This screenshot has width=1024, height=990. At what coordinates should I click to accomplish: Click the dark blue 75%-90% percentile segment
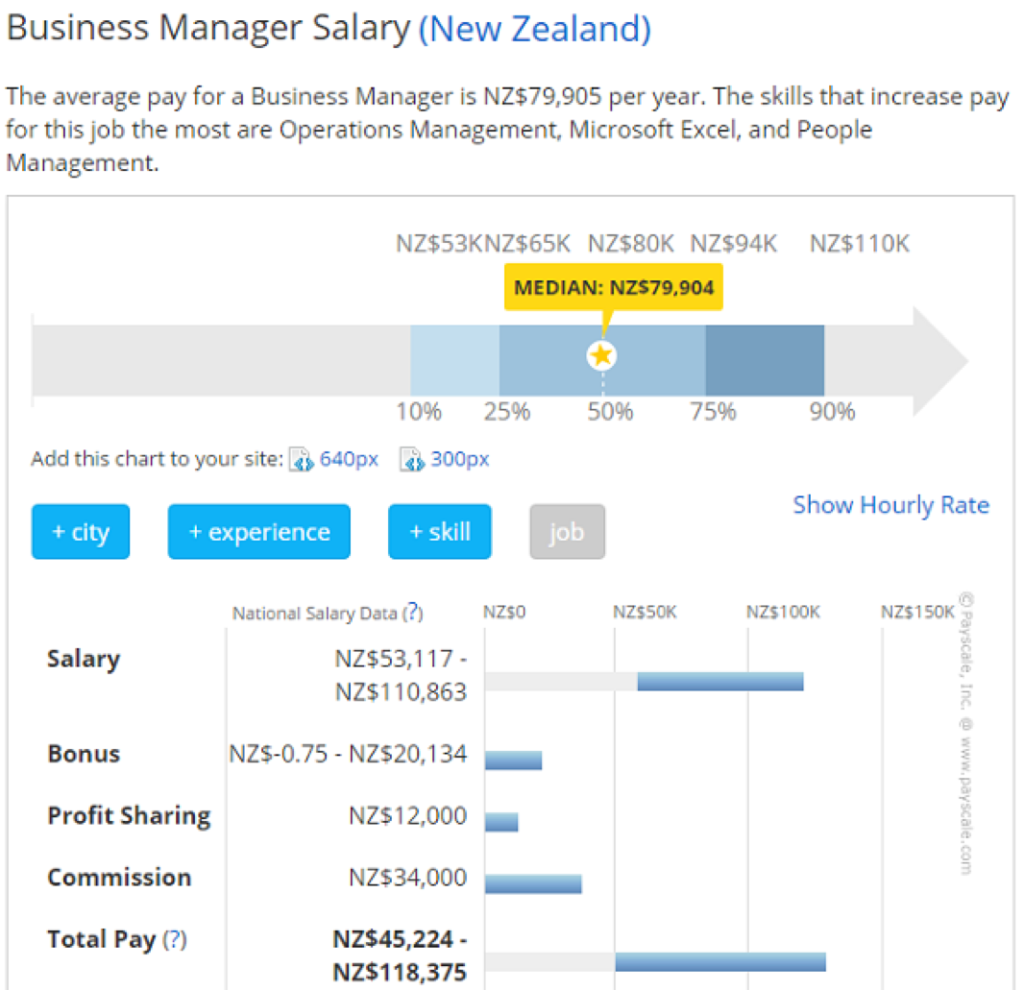point(764,360)
